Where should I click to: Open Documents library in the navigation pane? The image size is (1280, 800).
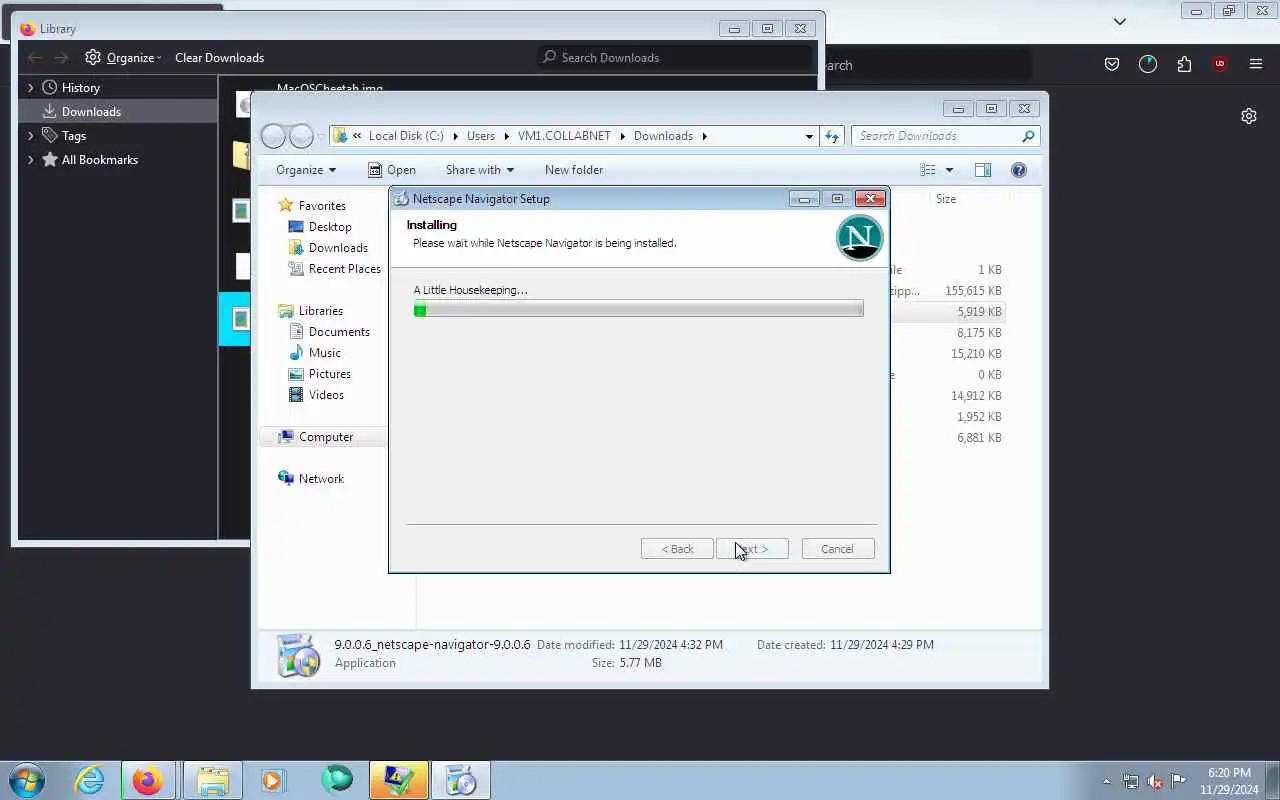tap(339, 332)
